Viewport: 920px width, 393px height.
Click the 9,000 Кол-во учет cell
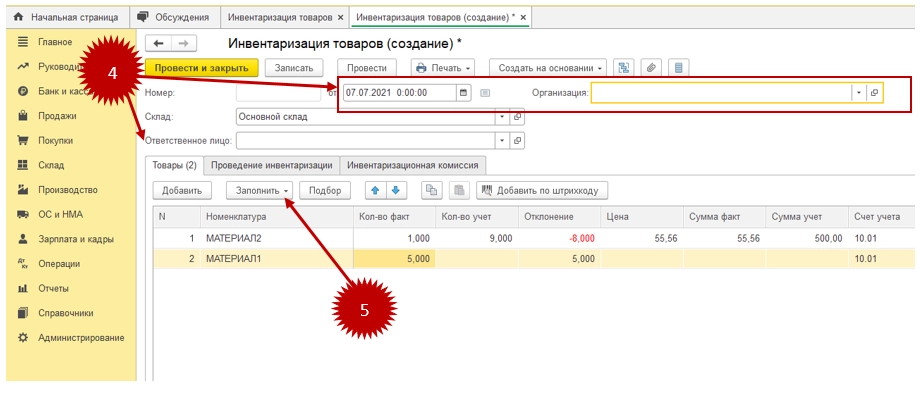476,238
